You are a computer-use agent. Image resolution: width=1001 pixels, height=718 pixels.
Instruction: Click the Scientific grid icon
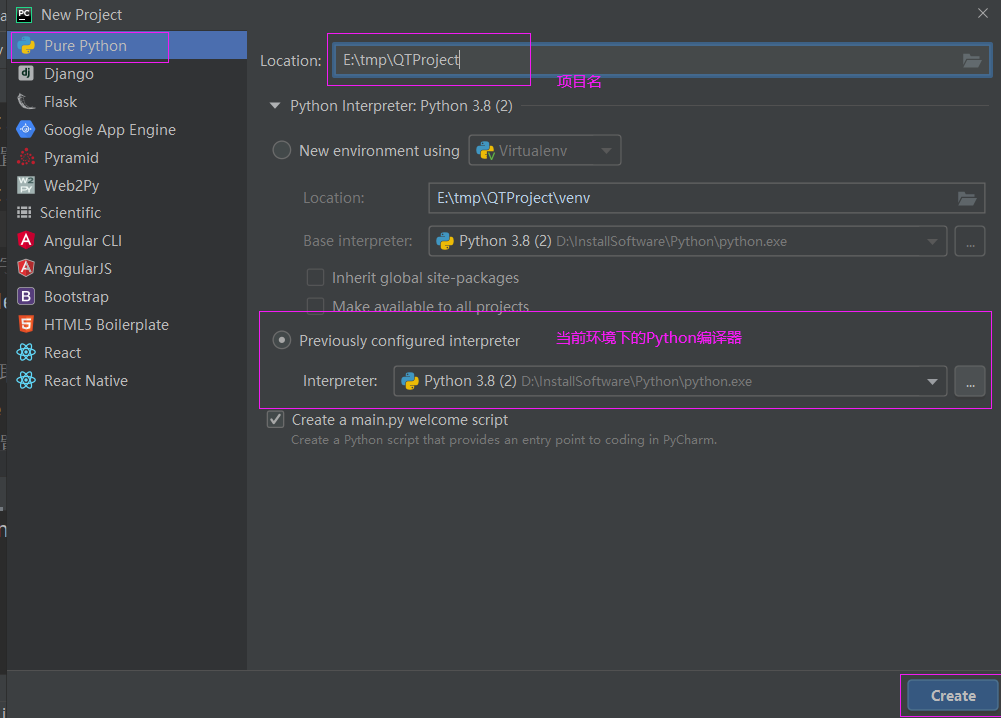pos(24,213)
